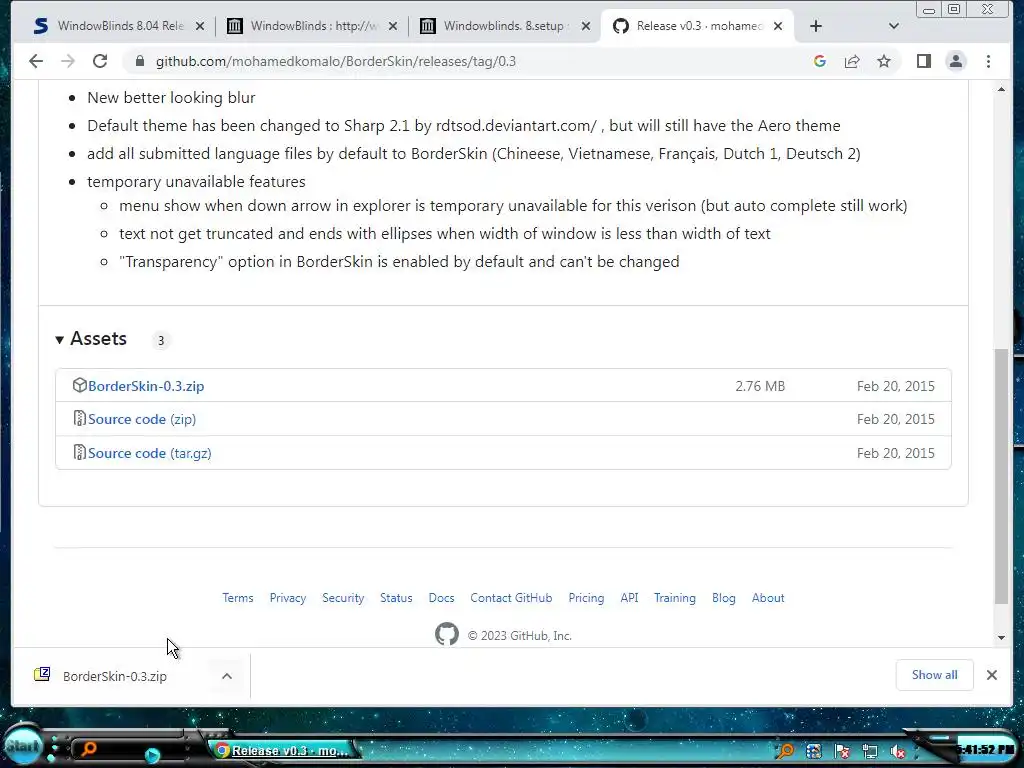Open the Terms footer link
This screenshot has height=768, width=1024.
coord(238,598)
